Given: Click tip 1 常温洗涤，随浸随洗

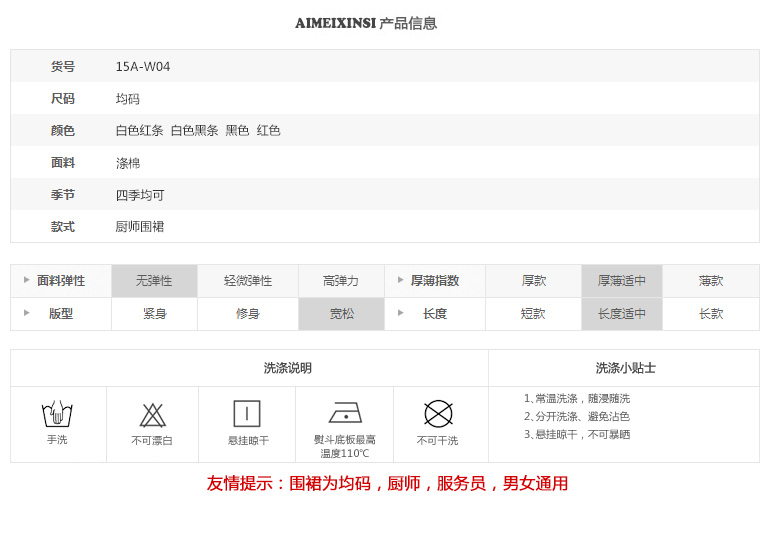Looking at the screenshot, I should [x=577, y=398].
